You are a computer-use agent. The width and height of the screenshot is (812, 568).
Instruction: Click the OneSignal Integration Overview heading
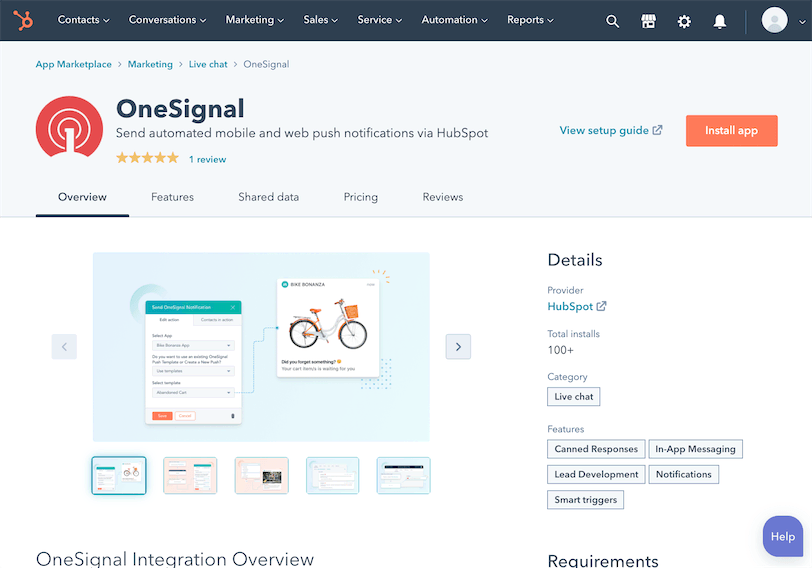pyautogui.click(x=175, y=559)
